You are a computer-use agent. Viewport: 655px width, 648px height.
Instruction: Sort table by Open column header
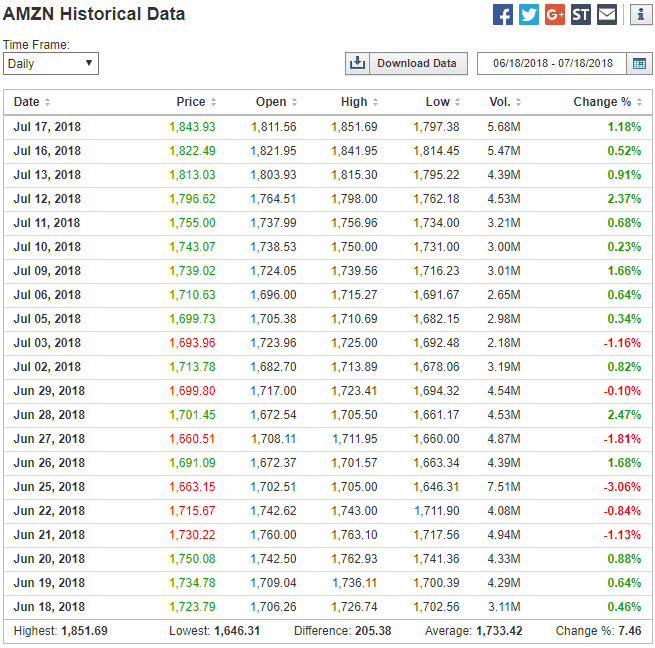click(x=270, y=102)
